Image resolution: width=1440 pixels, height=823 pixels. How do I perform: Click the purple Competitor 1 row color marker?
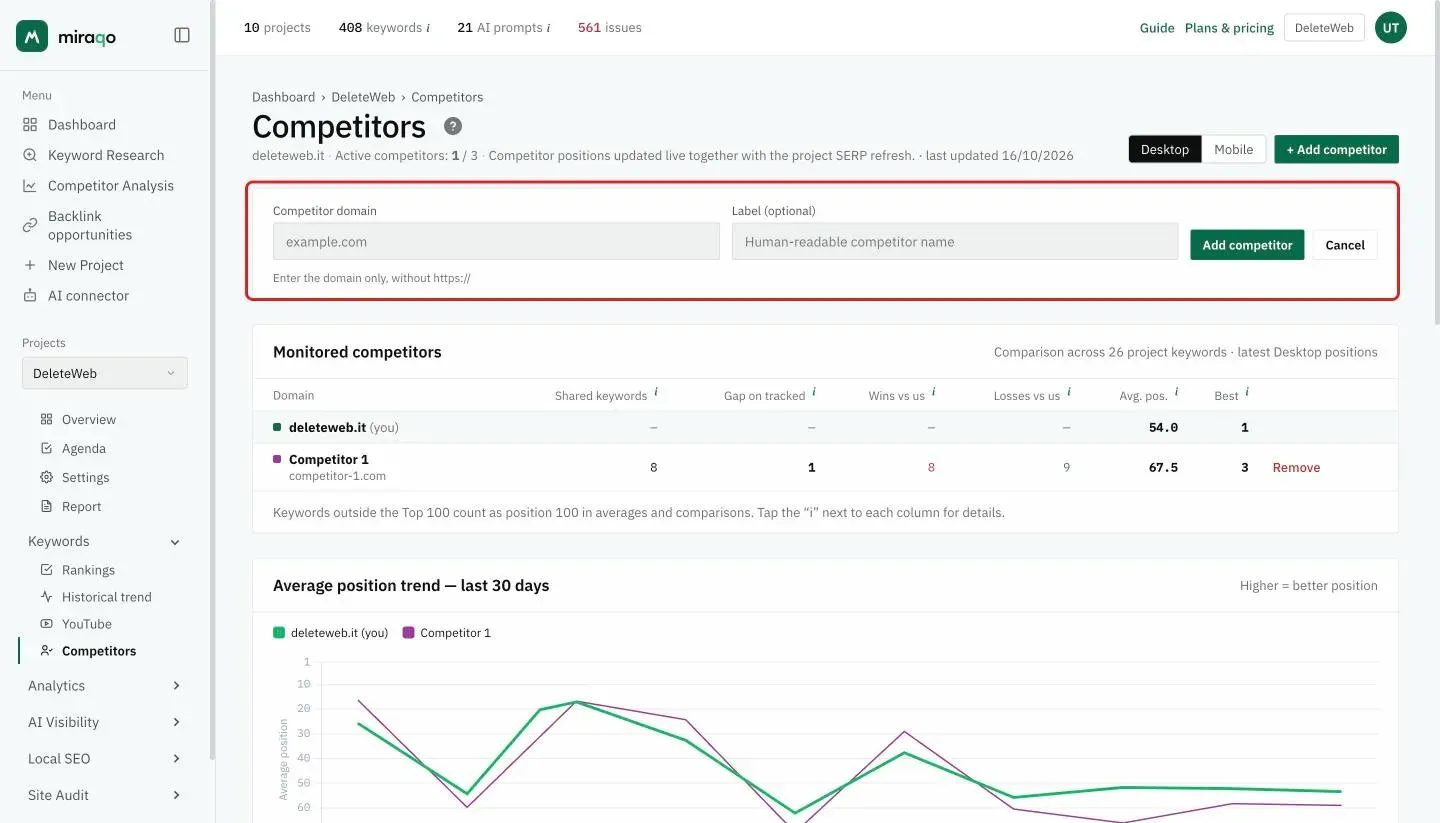tap(277, 459)
